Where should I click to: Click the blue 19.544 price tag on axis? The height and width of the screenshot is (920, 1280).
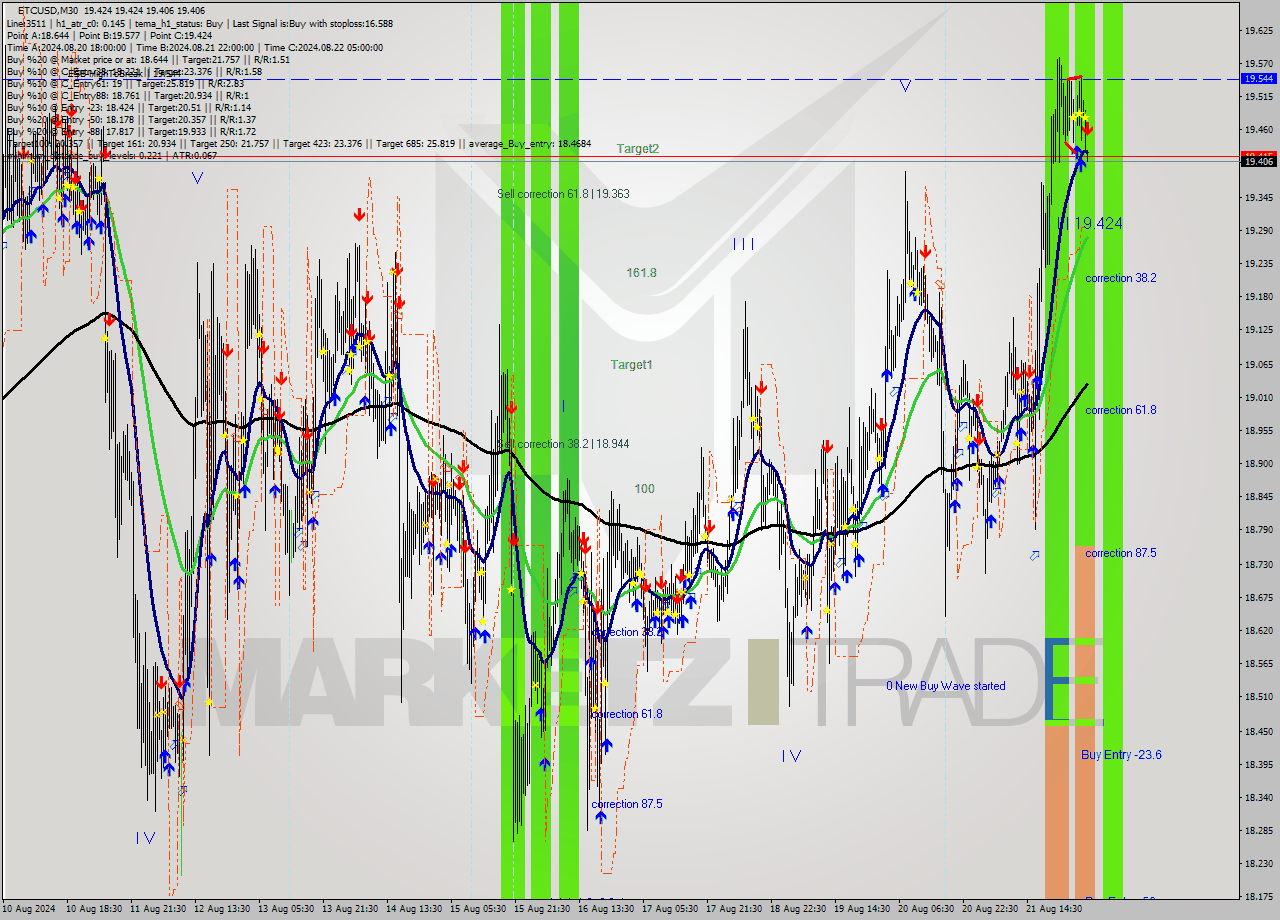coord(1258,78)
